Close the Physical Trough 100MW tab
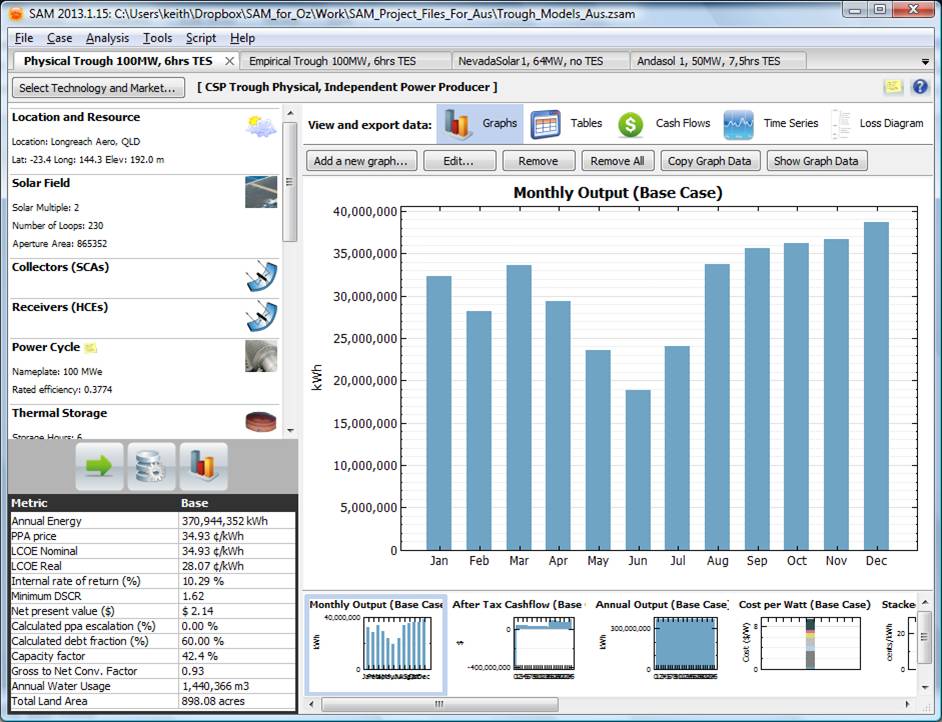 pyautogui.click(x=229, y=62)
